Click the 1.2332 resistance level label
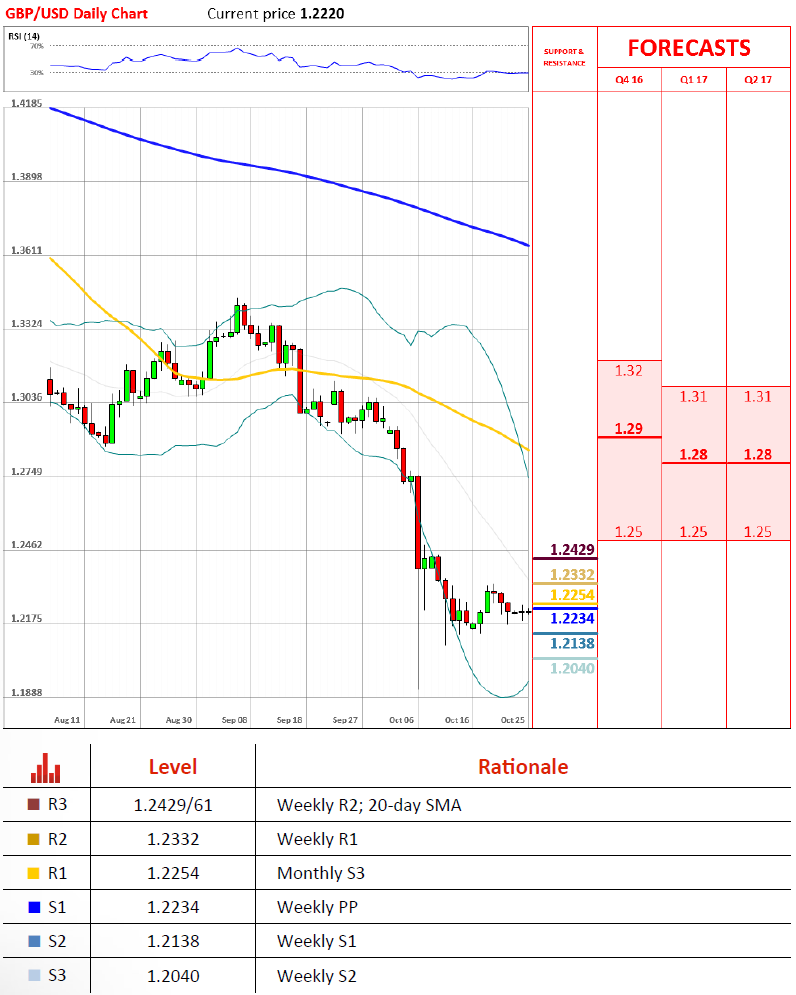The image size is (796, 995). pyautogui.click(x=572, y=575)
